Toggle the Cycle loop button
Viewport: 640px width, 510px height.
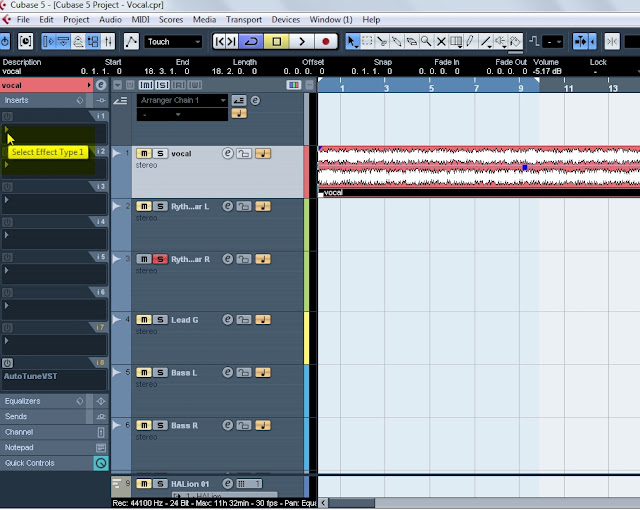pyautogui.click(x=251, y=42)
